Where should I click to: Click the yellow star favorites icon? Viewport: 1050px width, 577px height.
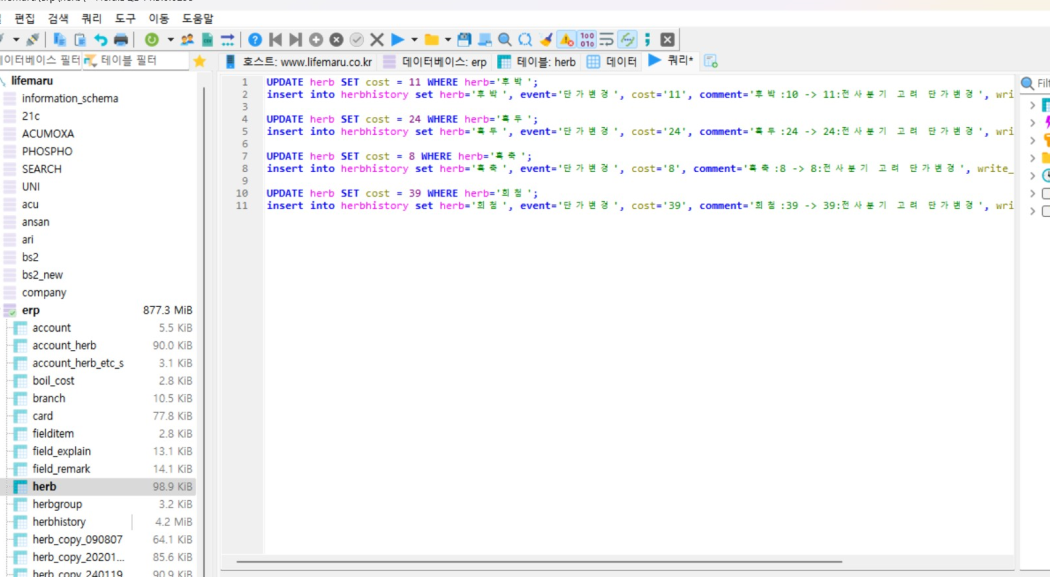click(200, 61)
